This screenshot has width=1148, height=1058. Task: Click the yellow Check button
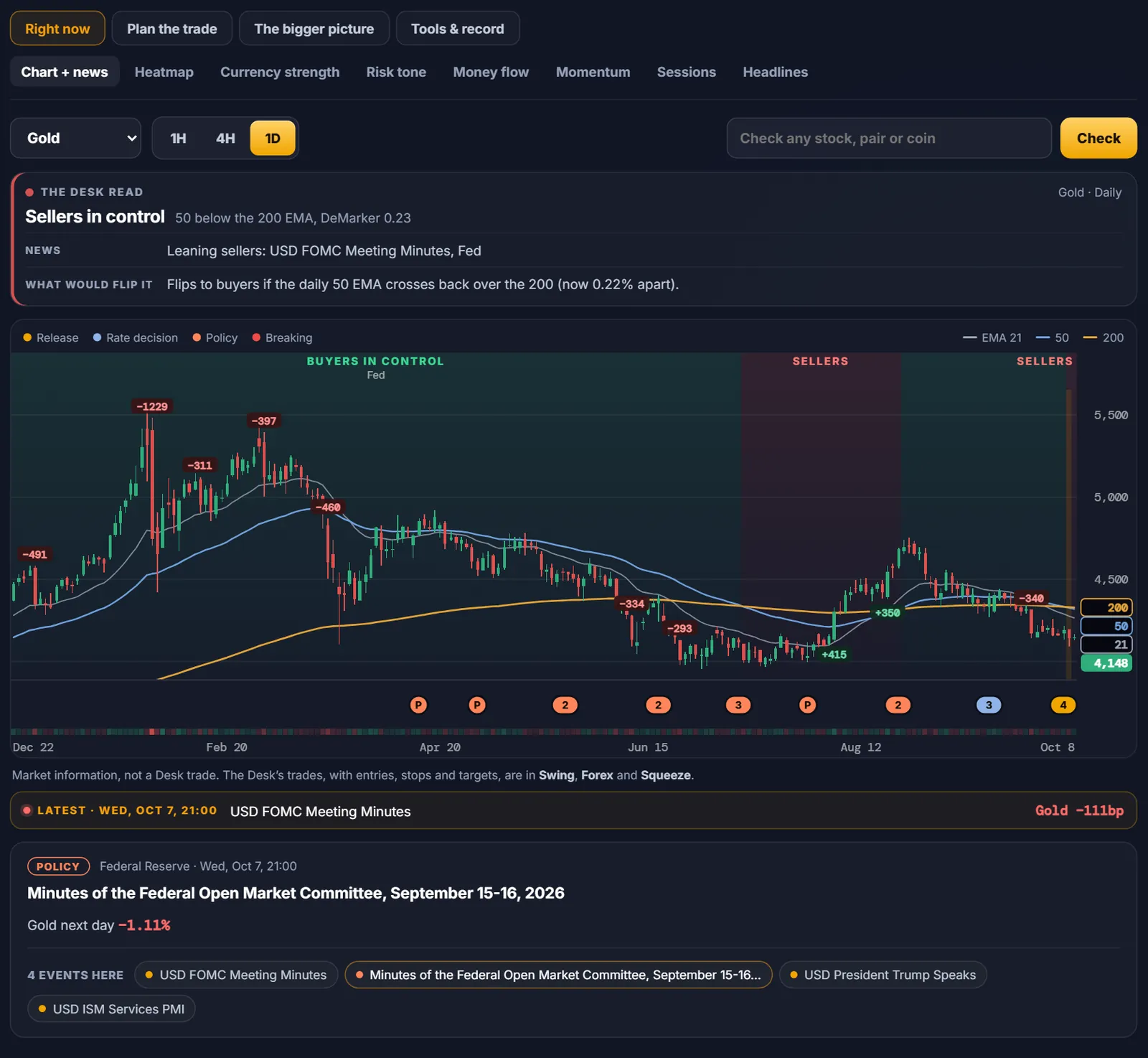click(1098, 138)
